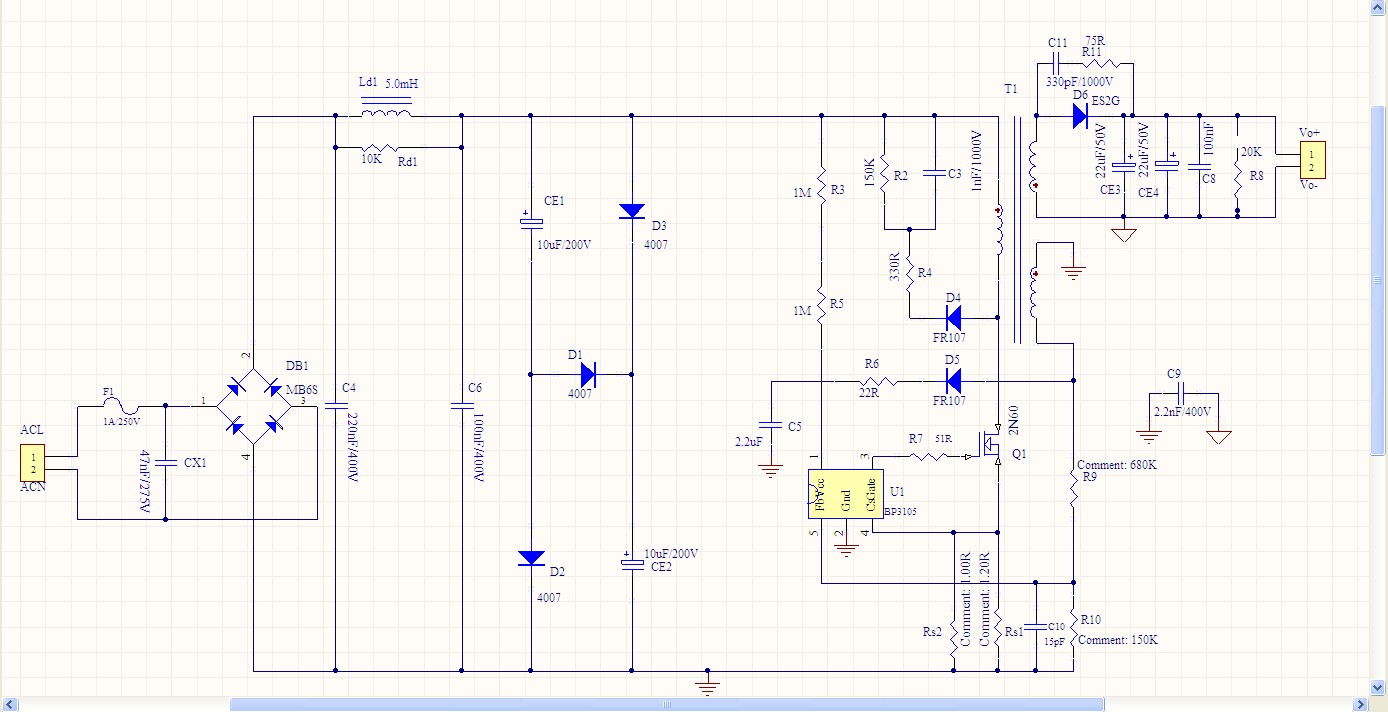
Task: Select capacitor C6 symbol
Action: click(461, 407)
